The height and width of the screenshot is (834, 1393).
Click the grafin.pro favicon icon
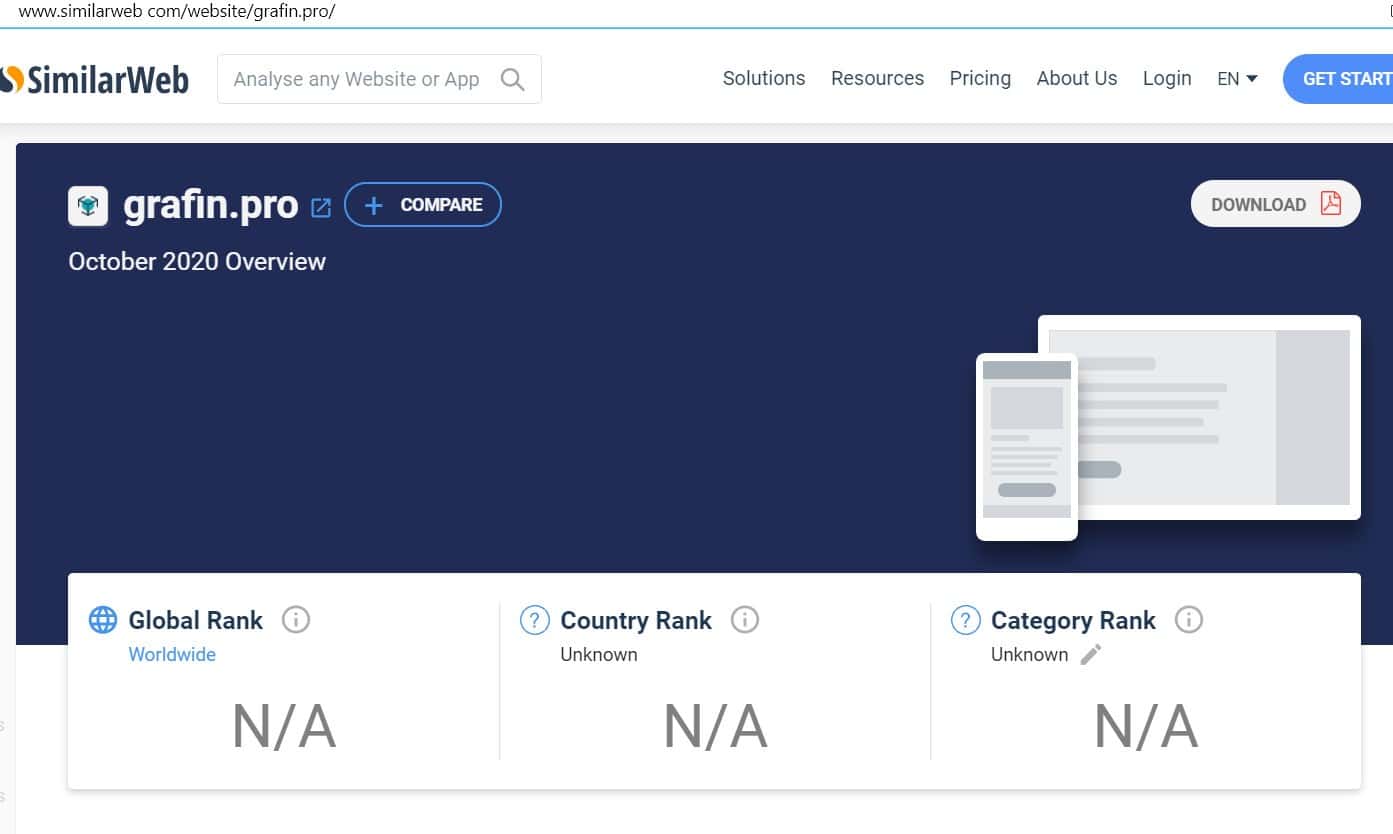tap(88, 206)
